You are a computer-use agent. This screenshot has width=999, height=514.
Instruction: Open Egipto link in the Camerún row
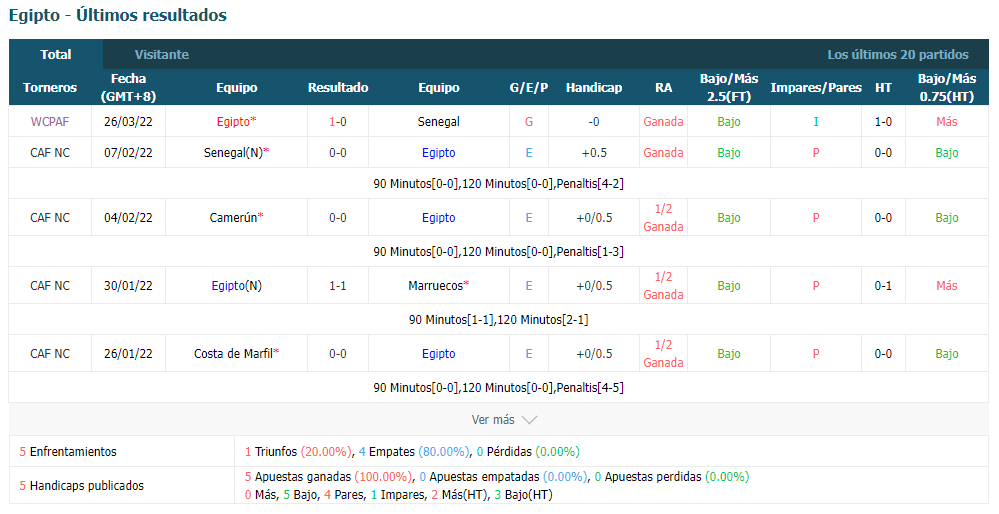pos(438,217)
